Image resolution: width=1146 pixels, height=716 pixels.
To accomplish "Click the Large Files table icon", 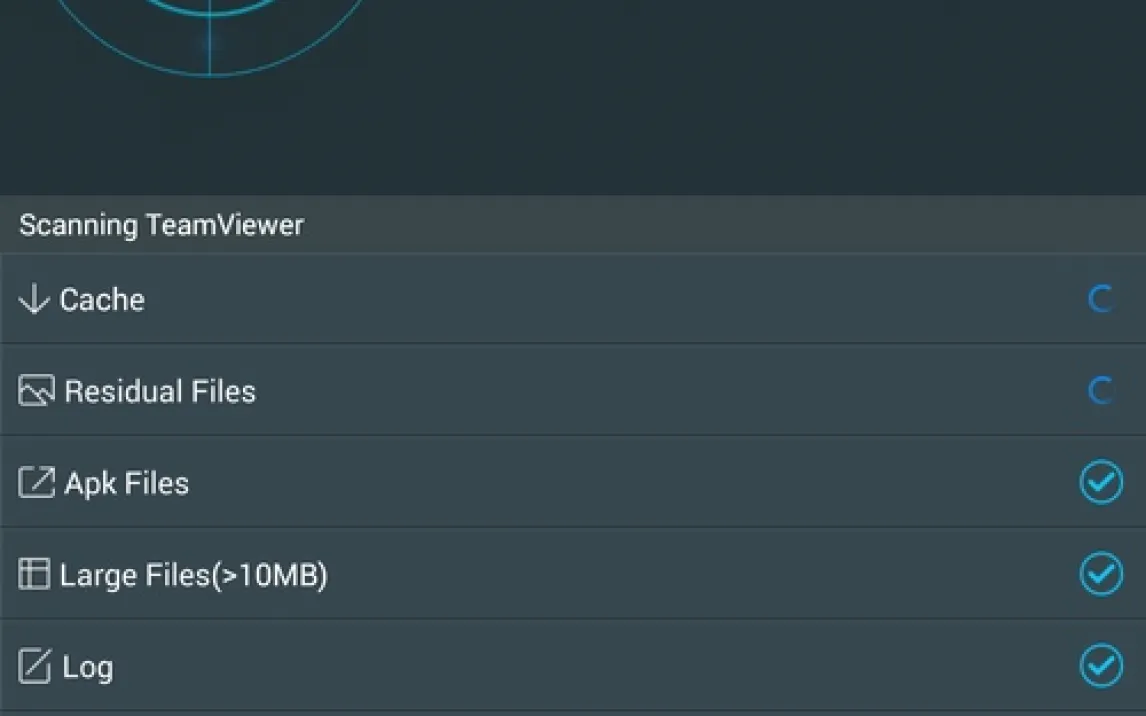I will click(x=34, y=574).
